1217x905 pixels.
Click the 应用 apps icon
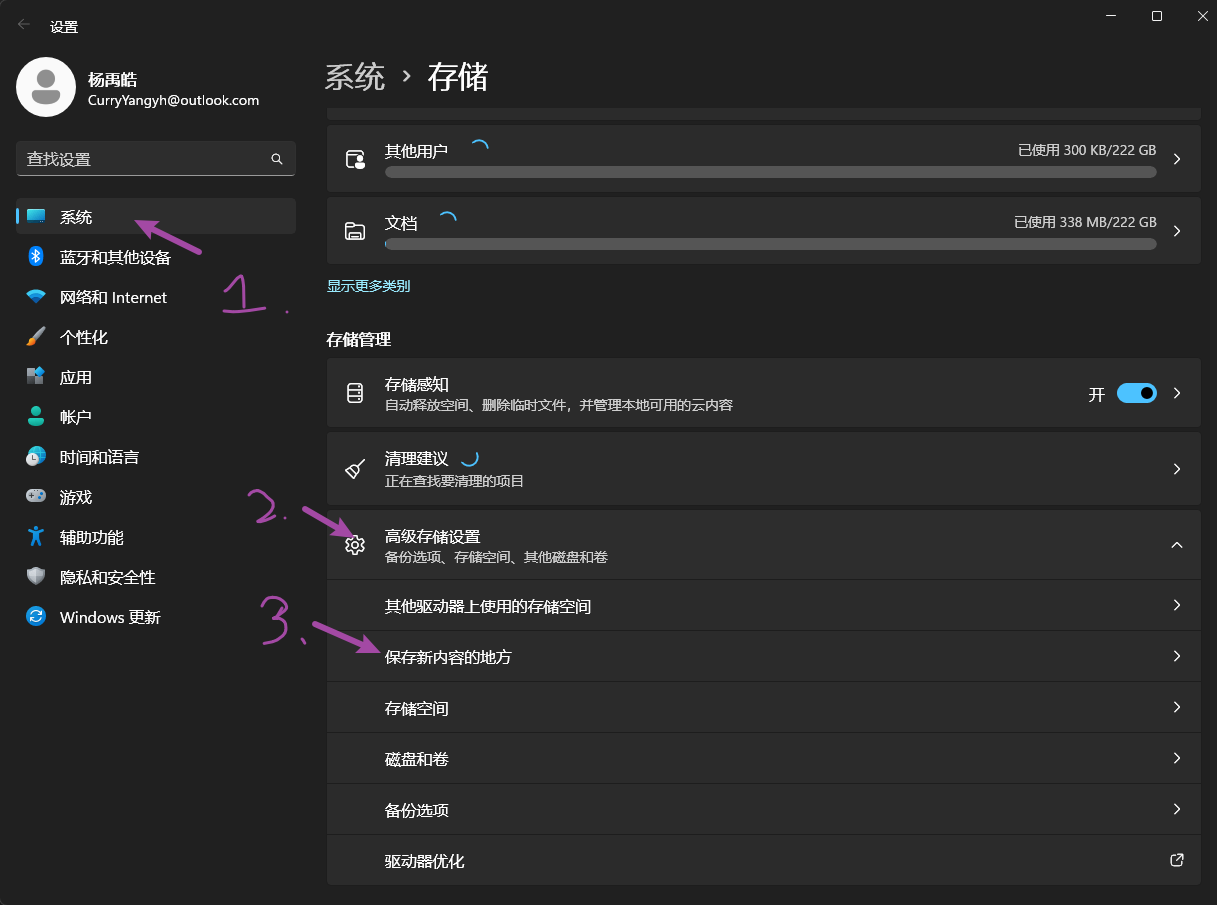[x=36, y=377]
